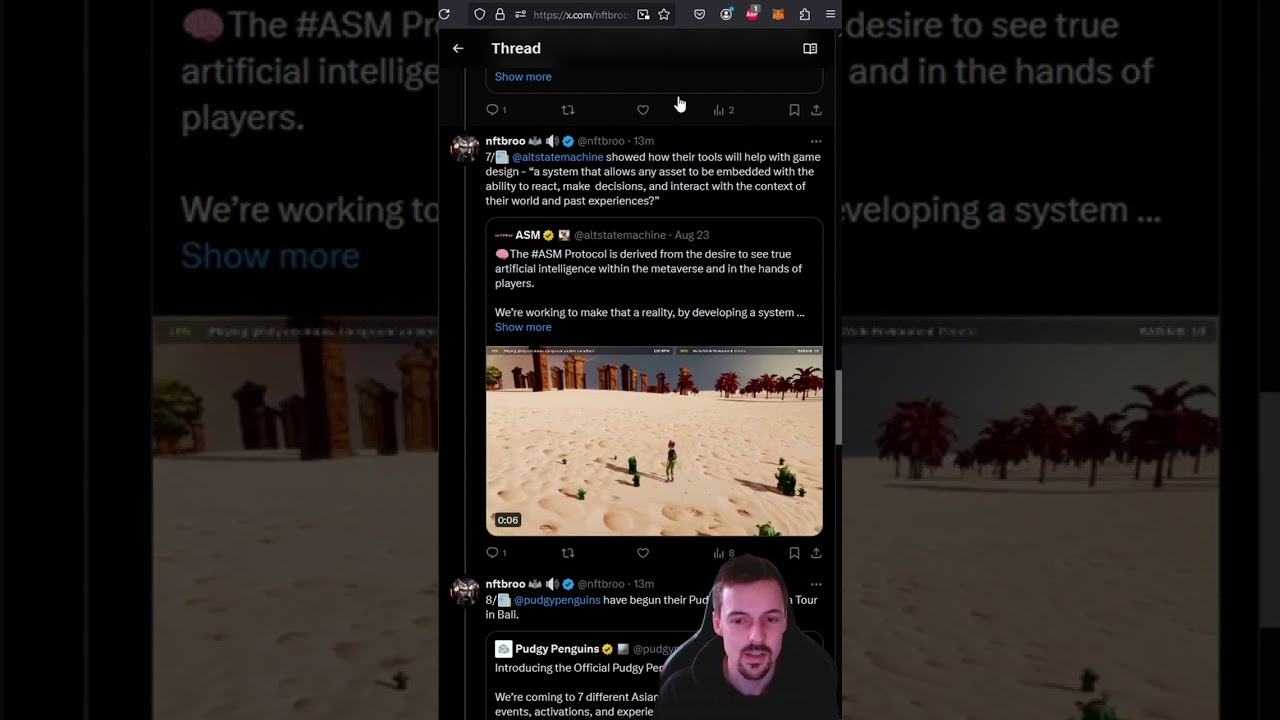The height and width of the screenshot is (720, 1280).
Task: Open the tracking protection shield icon
Action: (480, 14)
